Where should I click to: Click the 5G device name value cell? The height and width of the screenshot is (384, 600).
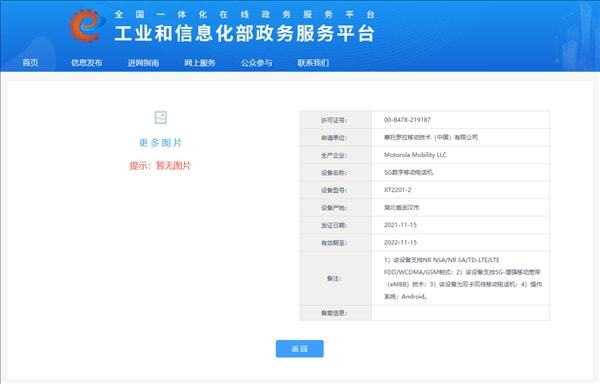point(461,172)
